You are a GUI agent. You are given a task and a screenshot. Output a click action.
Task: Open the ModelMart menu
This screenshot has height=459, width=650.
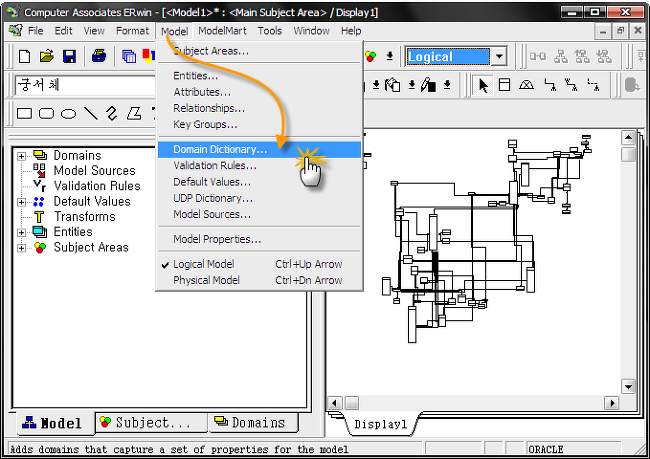(x=222, y=31)
